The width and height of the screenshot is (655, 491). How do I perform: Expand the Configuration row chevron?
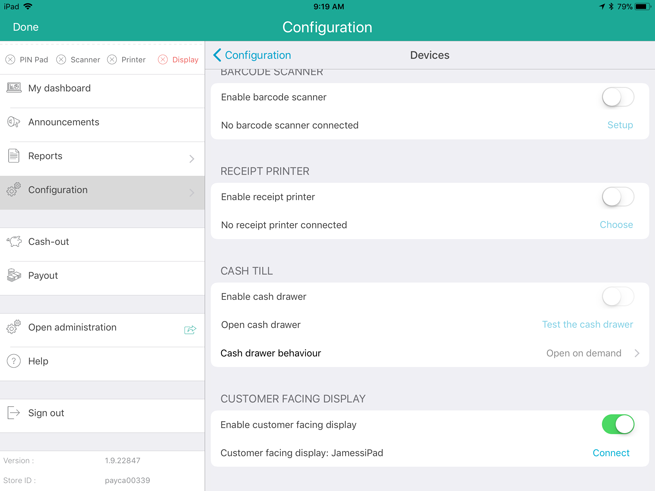[x=191, y=191]
